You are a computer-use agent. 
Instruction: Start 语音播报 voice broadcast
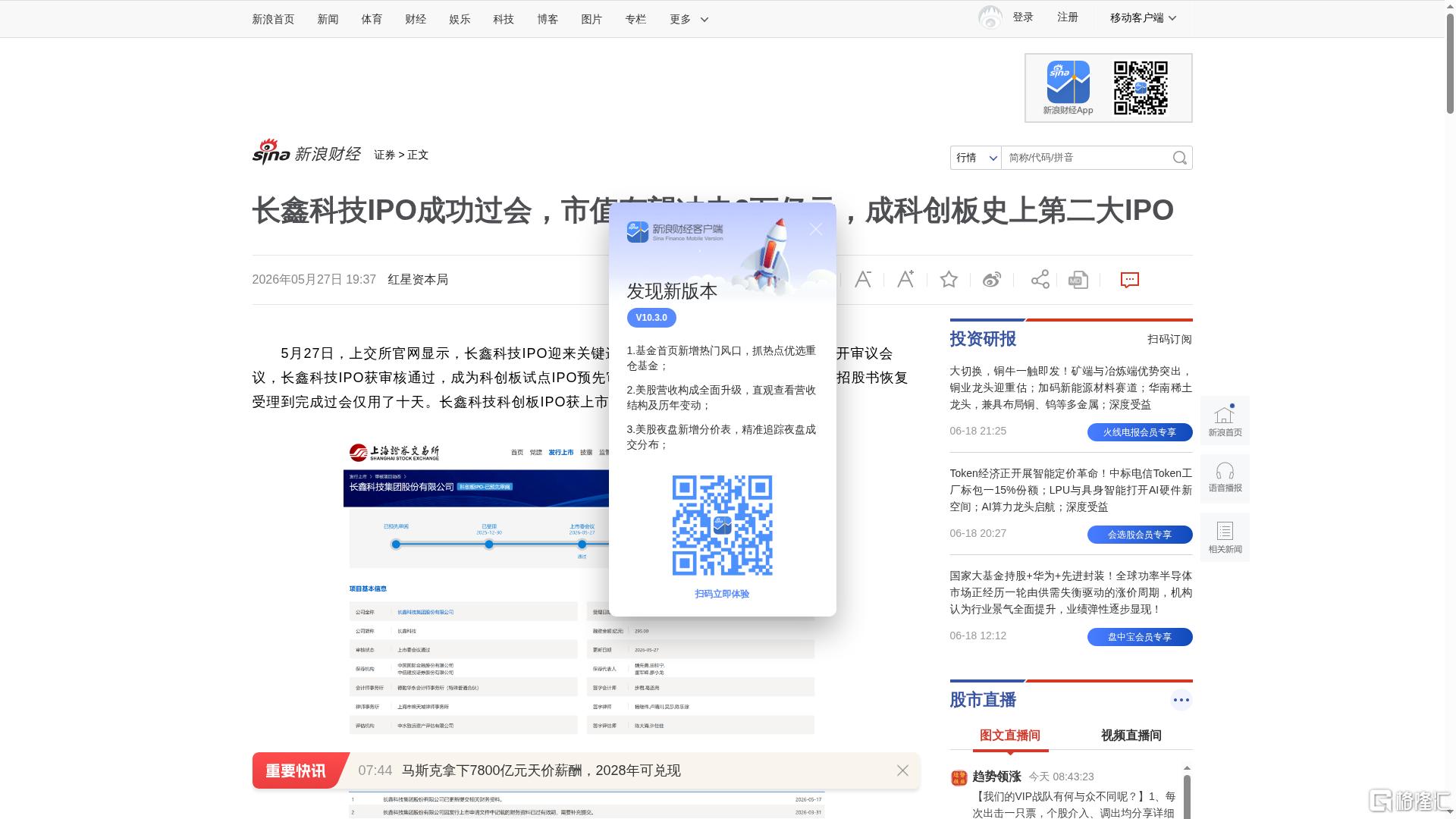(x=1225, y=479)
